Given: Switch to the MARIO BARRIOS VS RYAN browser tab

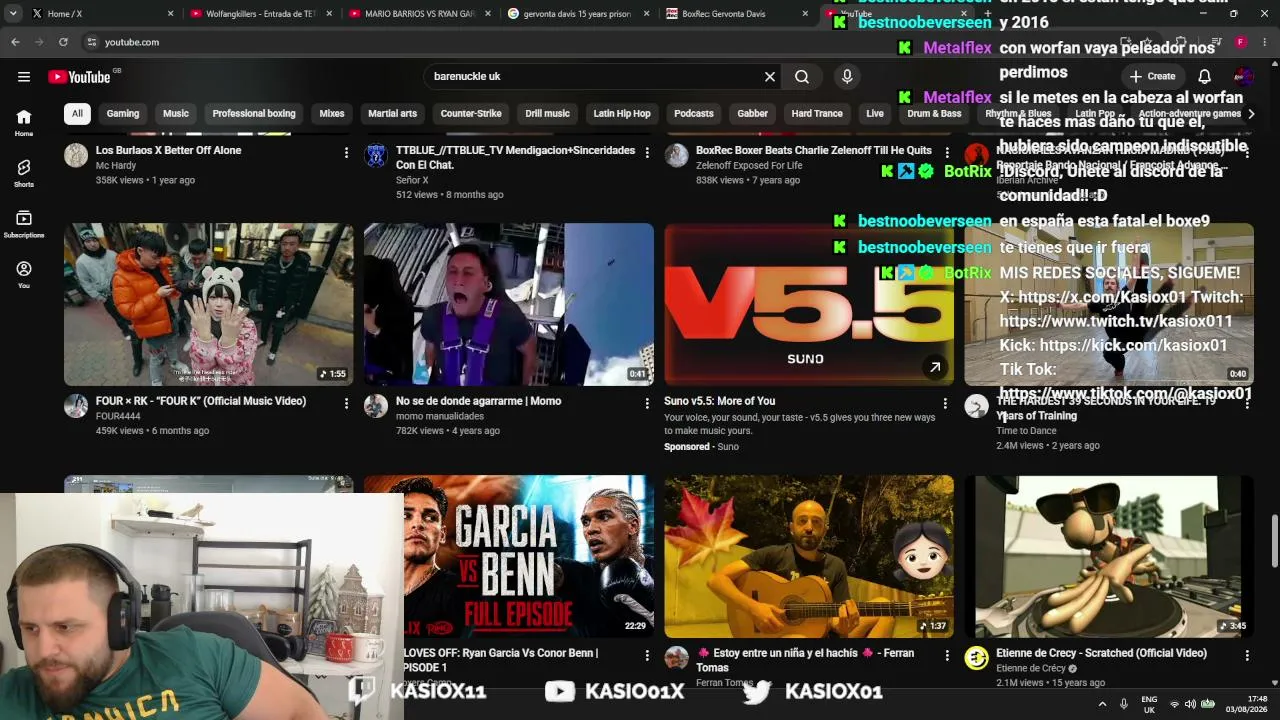Looking at the screenshot, I should pyautogui.click(x=420, y=14).
